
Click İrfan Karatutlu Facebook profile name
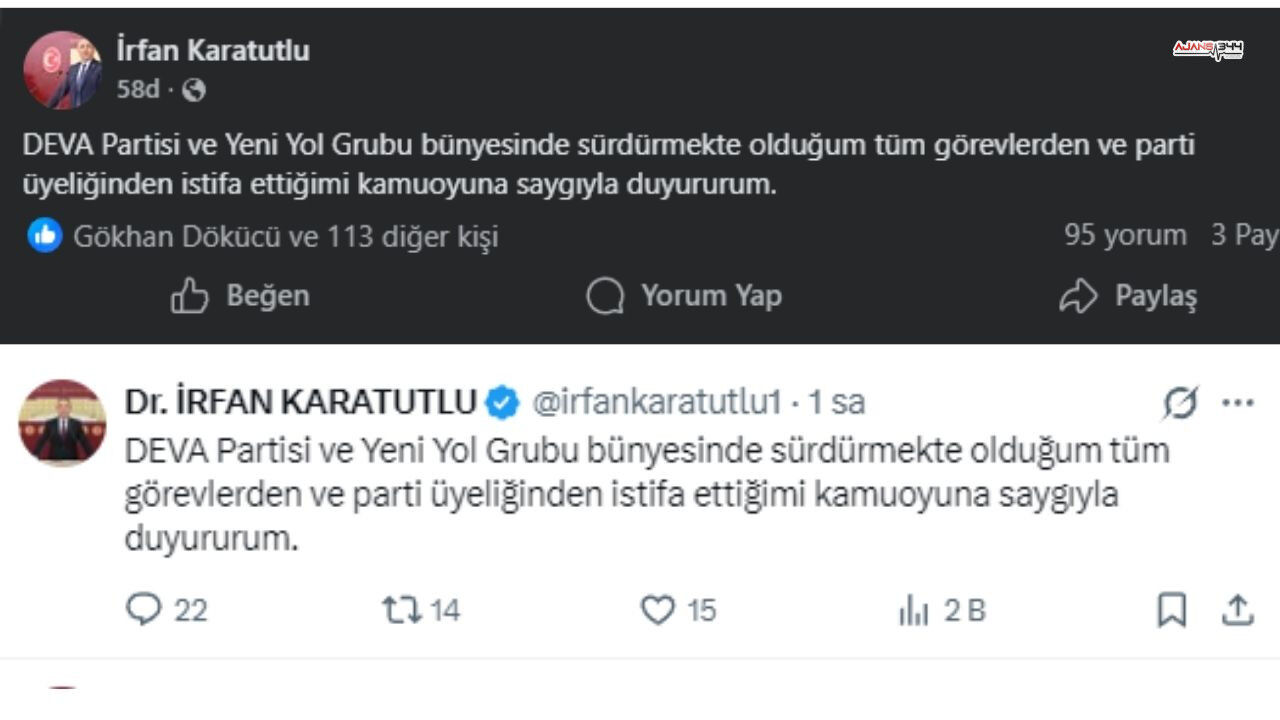pyautogui.click(x=213, y=51)
